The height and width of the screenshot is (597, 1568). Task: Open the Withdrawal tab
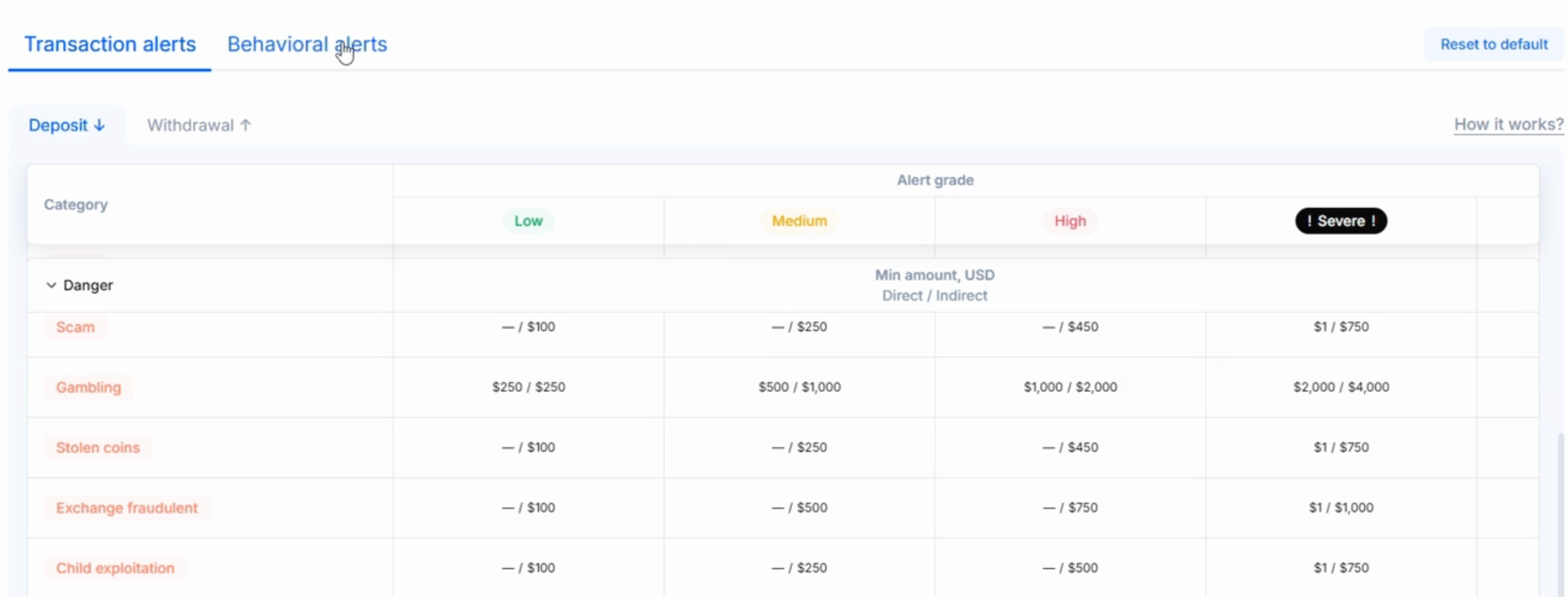pos(198,126)
